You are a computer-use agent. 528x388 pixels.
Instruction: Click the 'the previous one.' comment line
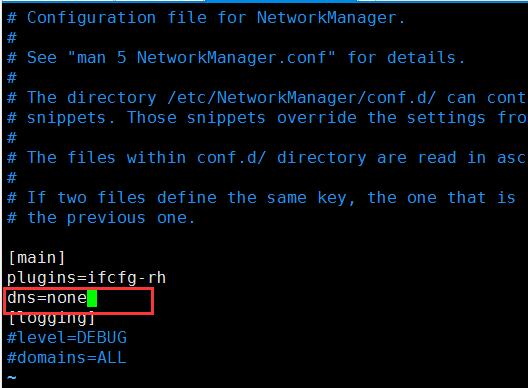pos(101,218)
